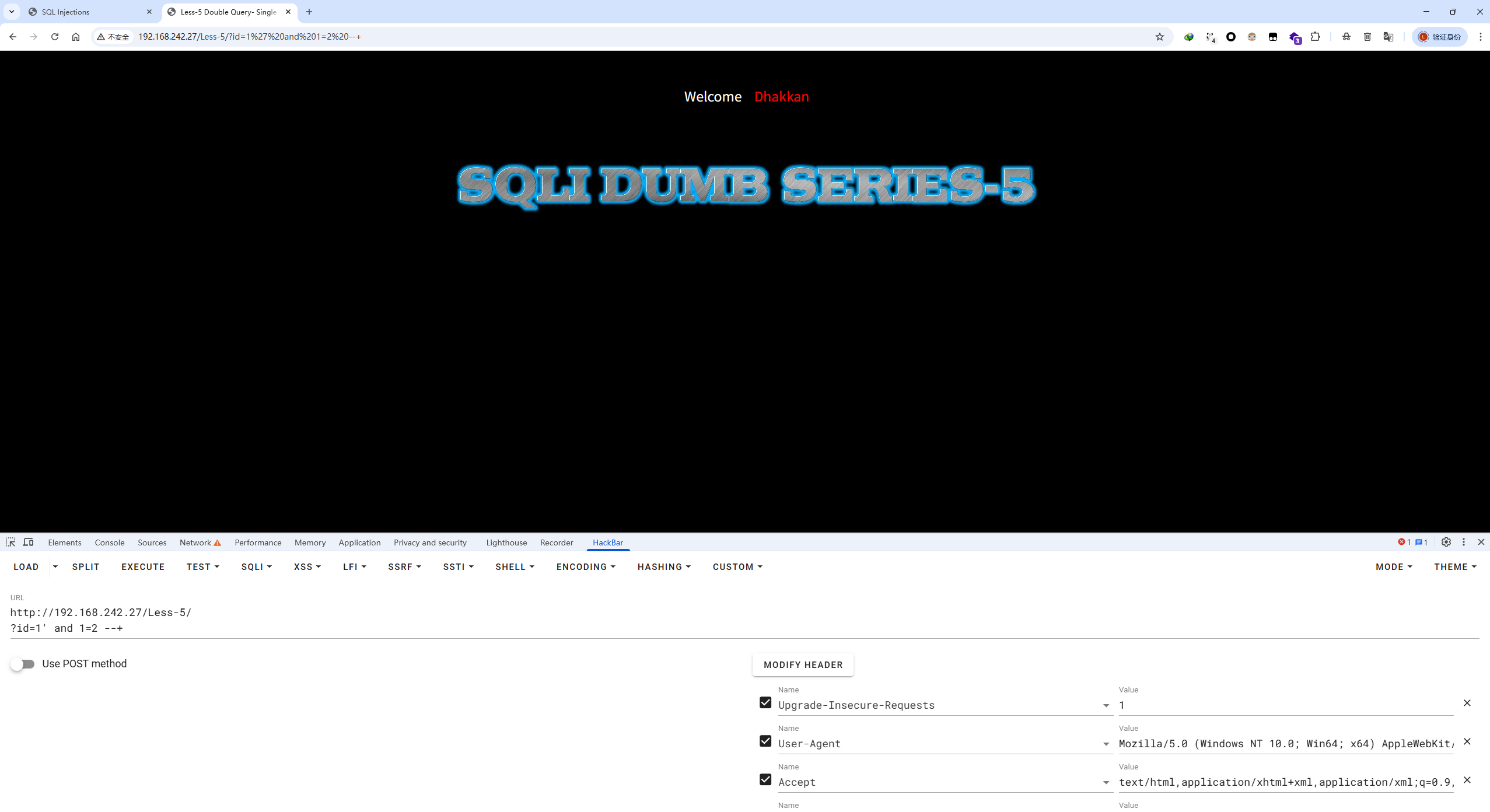The image size is (1490, 812).
Task: Open the HASHING dropdown
Action: [664, 567]
